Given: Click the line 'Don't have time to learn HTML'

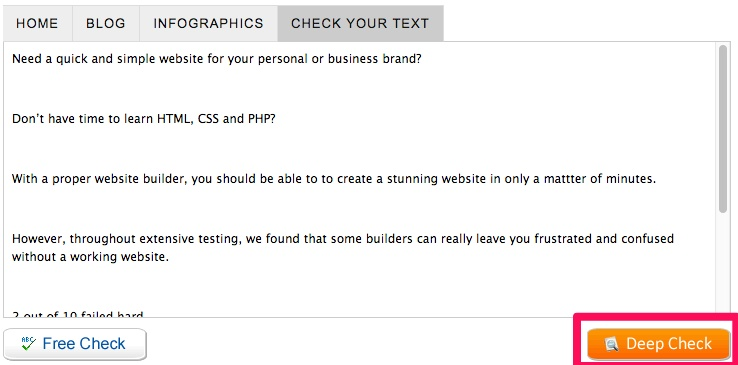Looking at the screenshot, I should pyautogui.click(x=144, y=119).
